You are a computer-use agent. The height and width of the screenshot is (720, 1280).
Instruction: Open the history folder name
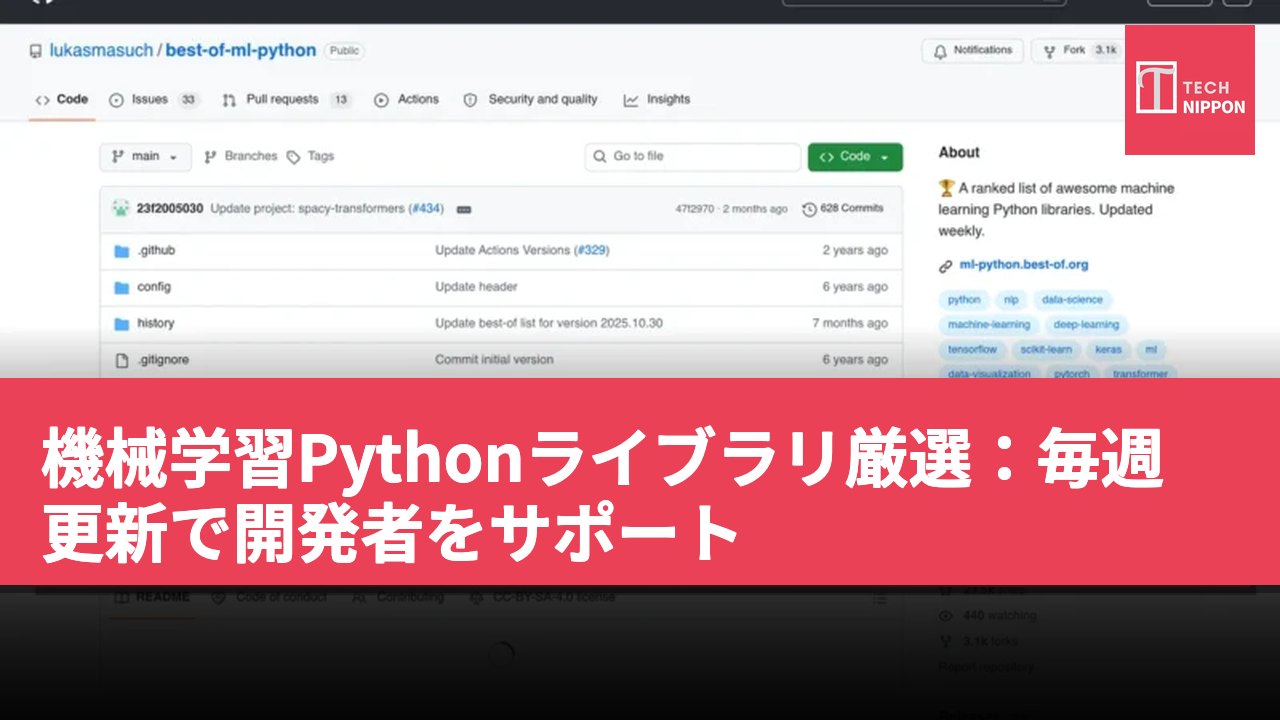(156, 323)
